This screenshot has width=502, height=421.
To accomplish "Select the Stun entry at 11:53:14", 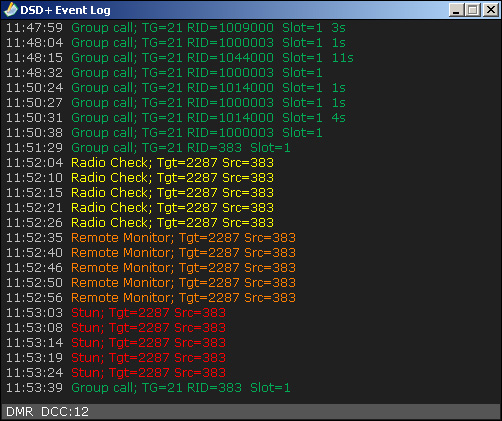I will coord(116,343).
